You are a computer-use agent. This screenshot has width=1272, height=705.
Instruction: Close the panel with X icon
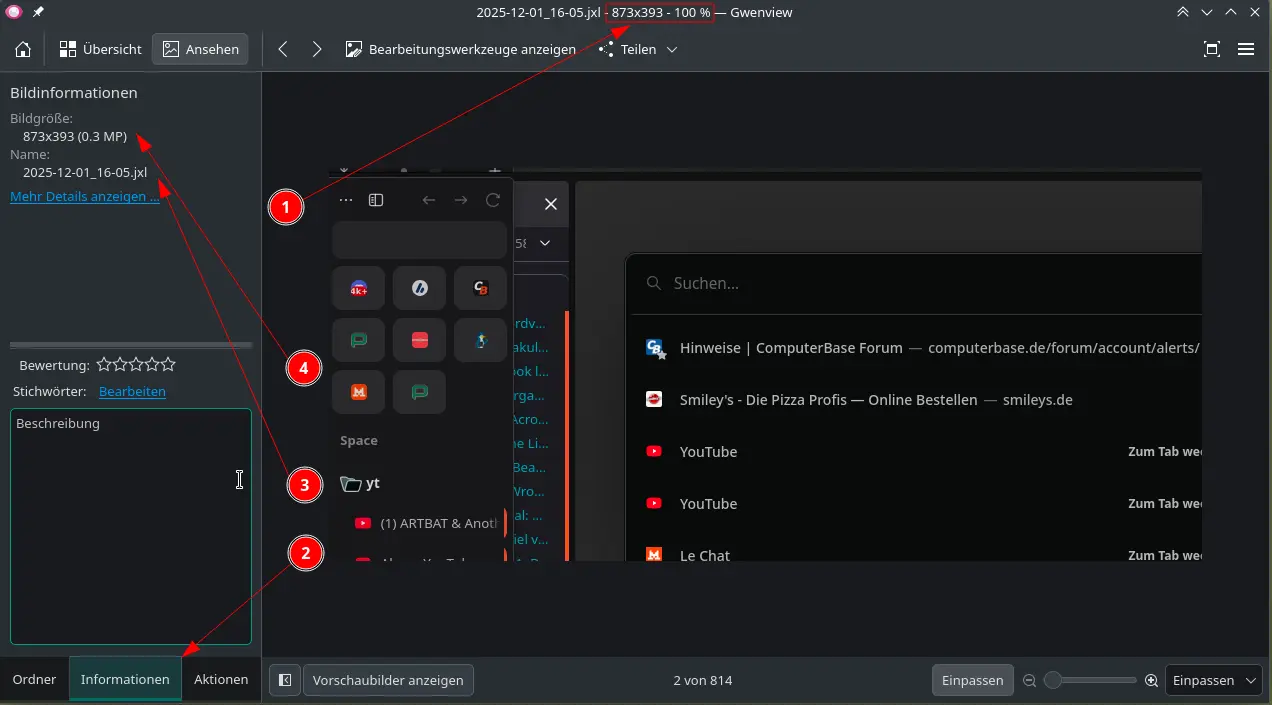pyautogui.click(x=550, y=204)
